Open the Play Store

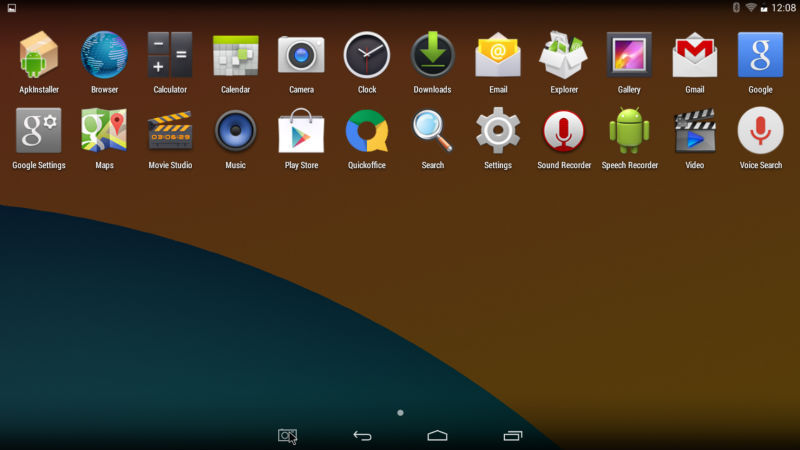pos(301,131)
